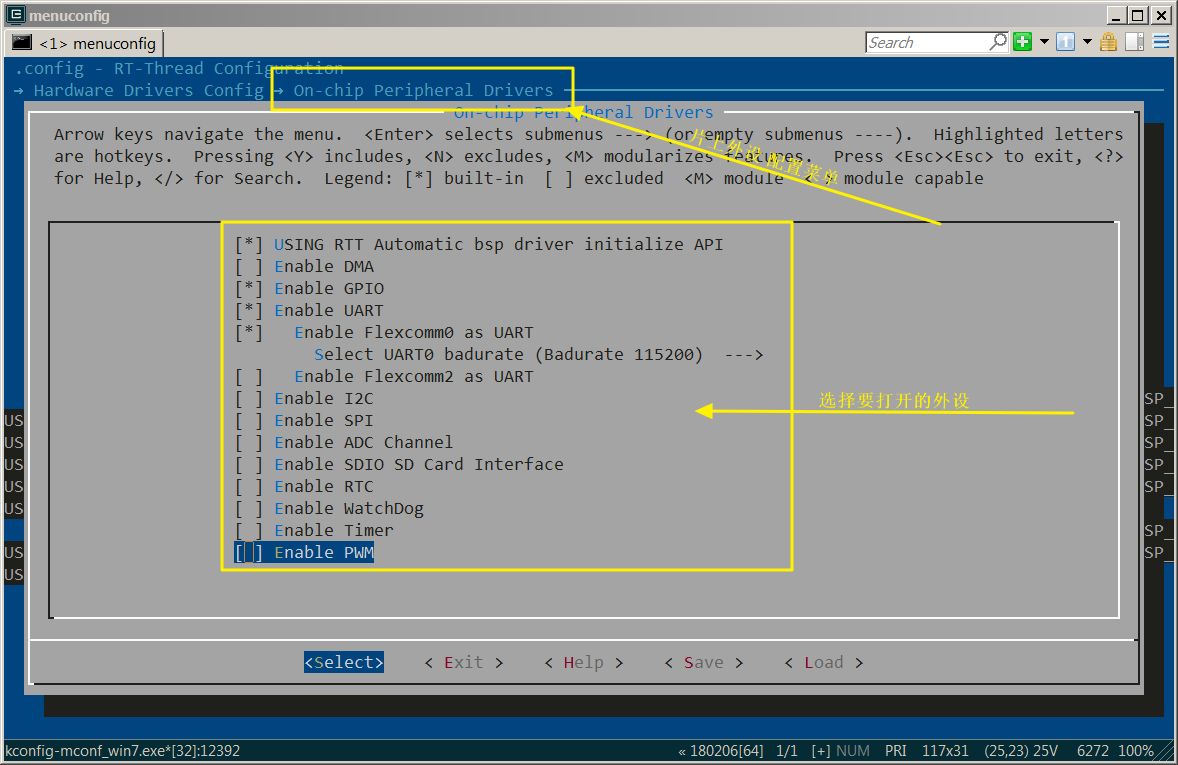Viewport: 1178px width, 765px height.
Task: Toggle the Enable PWM checkbox
Action: coord(248,553)
